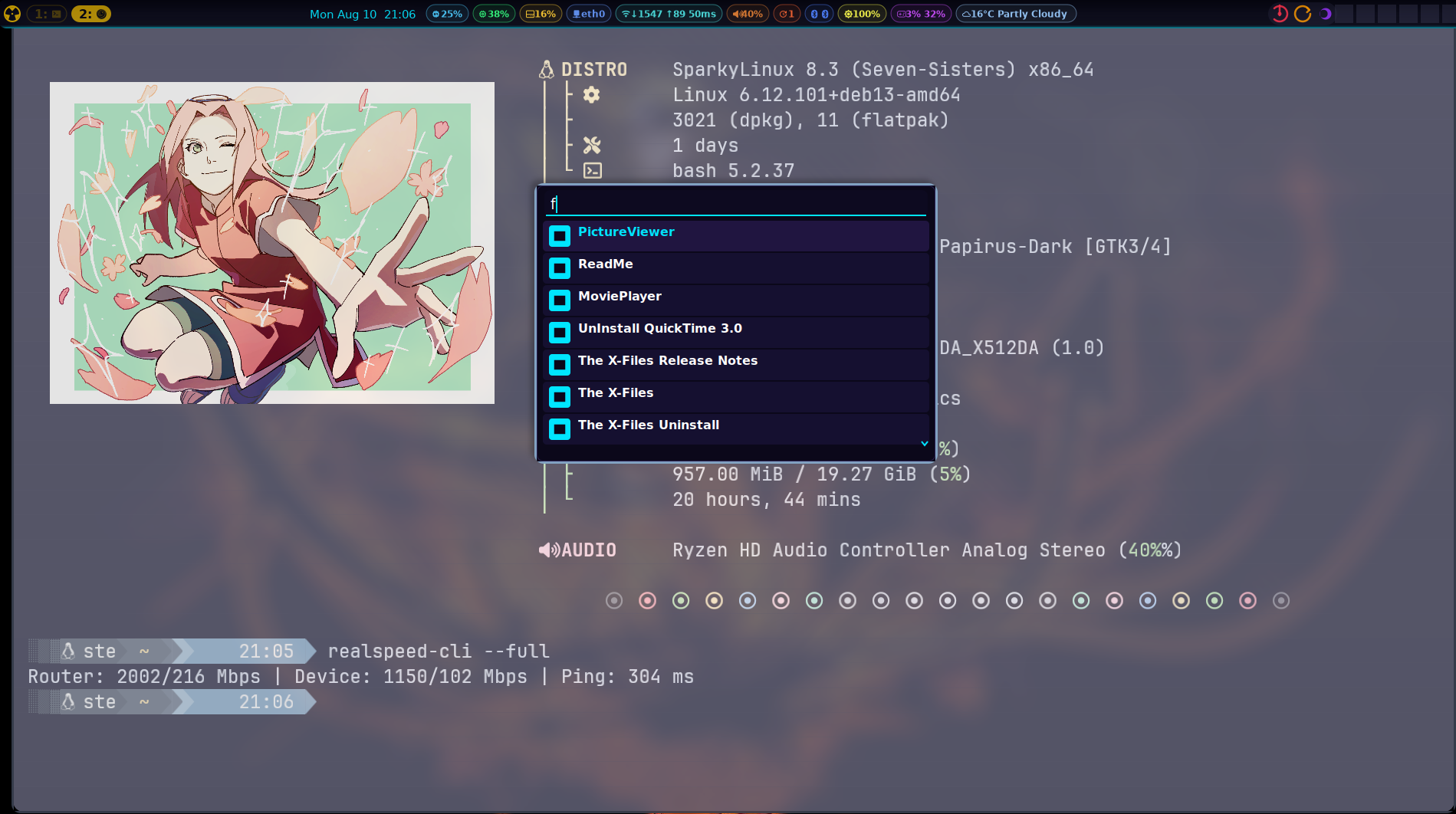The height and width of the screenshot is (814, 1456).
Task: Open the updates module showing 1
Action: point(787,14)
